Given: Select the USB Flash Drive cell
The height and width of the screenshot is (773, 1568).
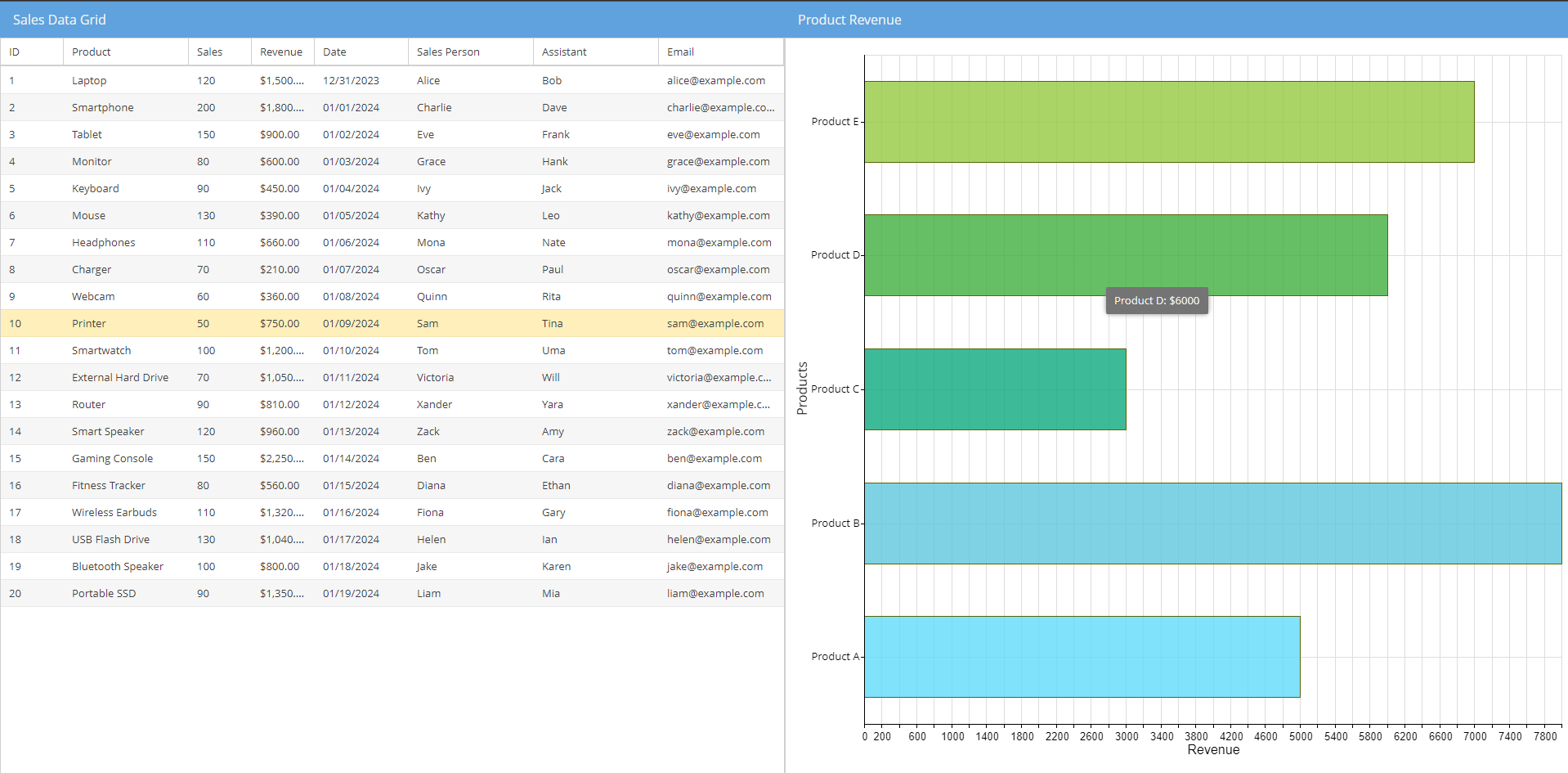Looking at the screenshot, I should [126, 539].
